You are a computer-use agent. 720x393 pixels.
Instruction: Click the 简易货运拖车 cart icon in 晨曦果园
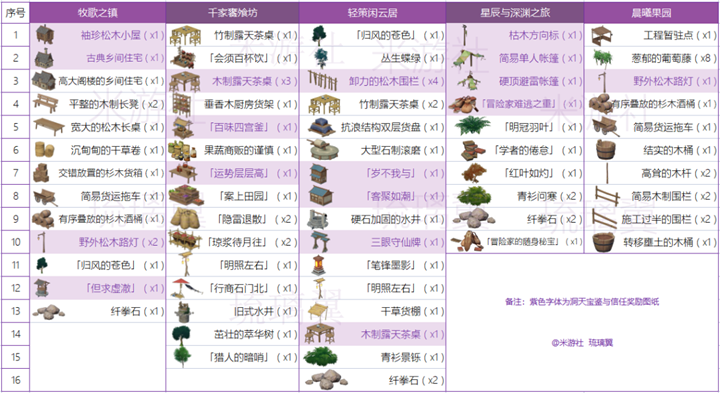(606, 127)
